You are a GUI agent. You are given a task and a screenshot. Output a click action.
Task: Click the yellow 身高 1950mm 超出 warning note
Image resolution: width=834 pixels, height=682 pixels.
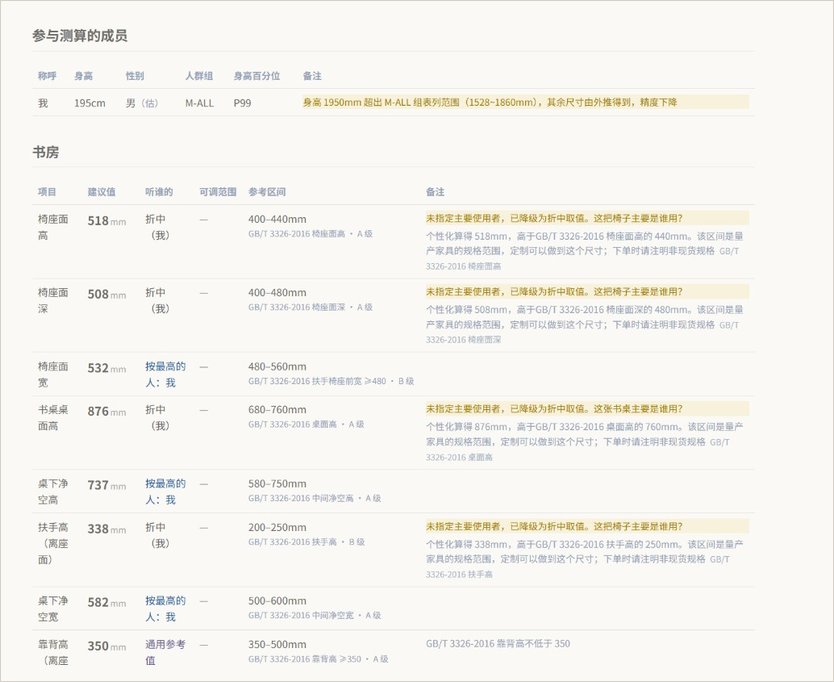526,102
